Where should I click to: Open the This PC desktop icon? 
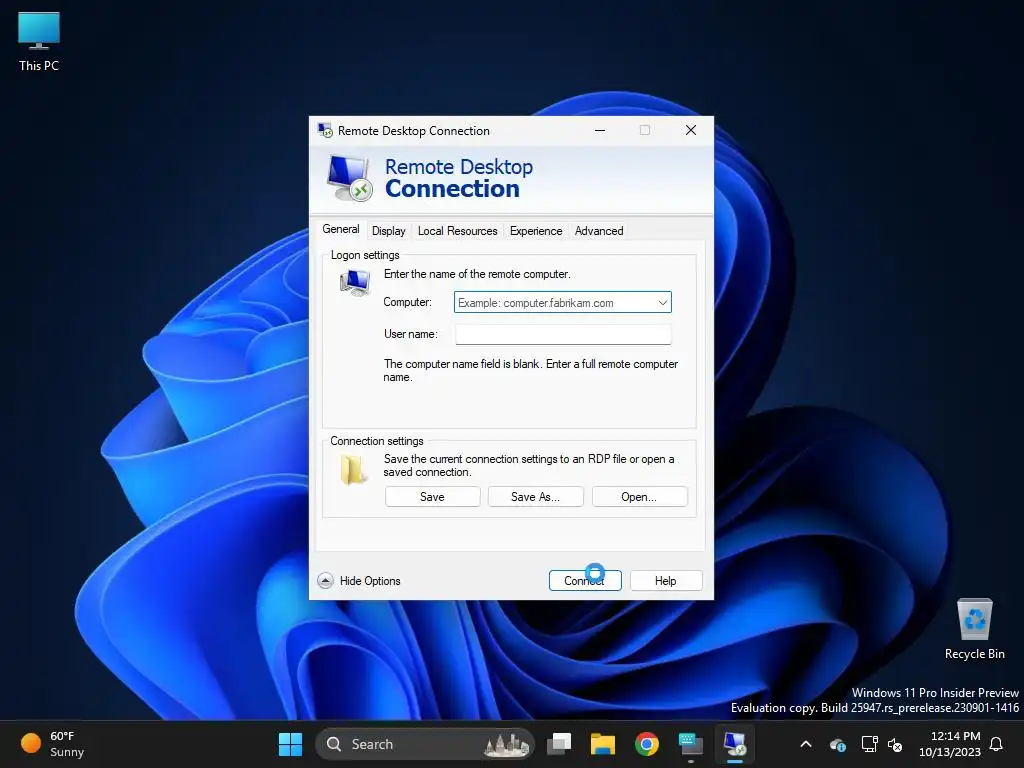click(x=39, y=42)
